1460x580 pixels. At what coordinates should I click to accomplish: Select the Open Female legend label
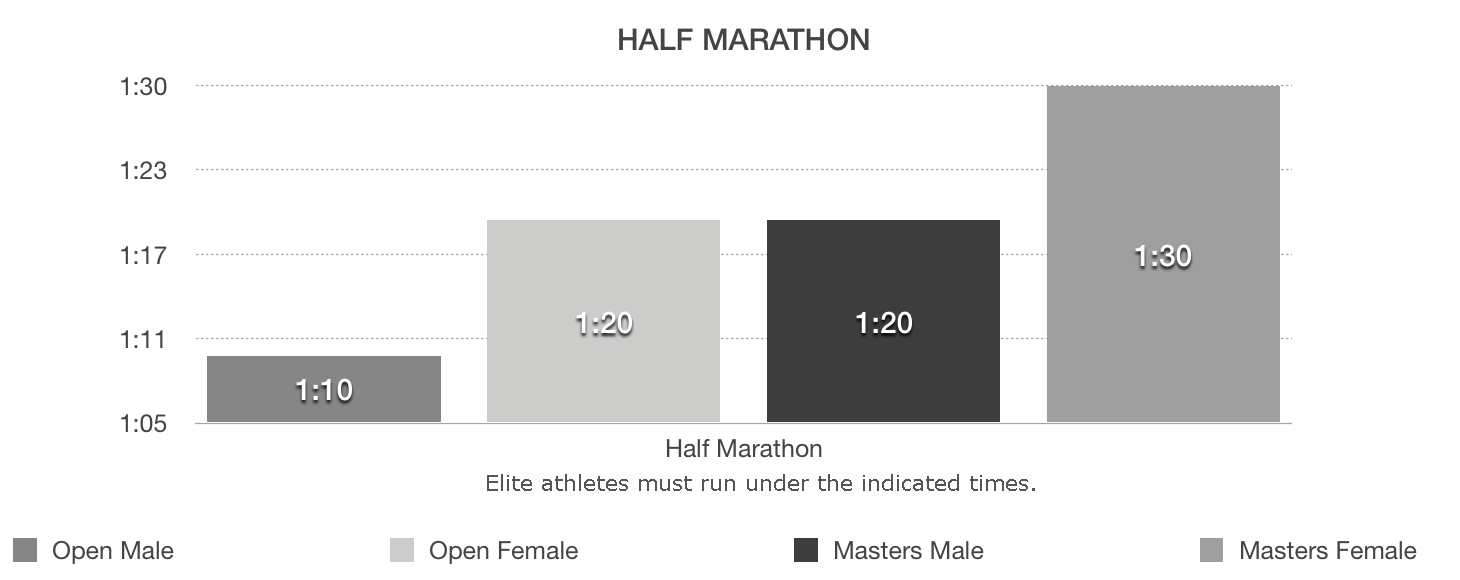[x=503, y=551]
